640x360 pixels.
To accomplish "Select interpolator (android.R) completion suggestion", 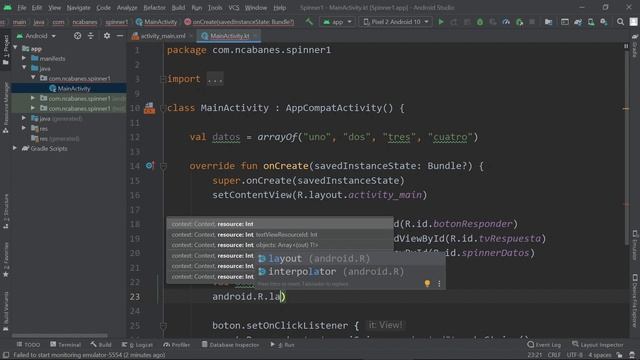I will pos(350,271).
